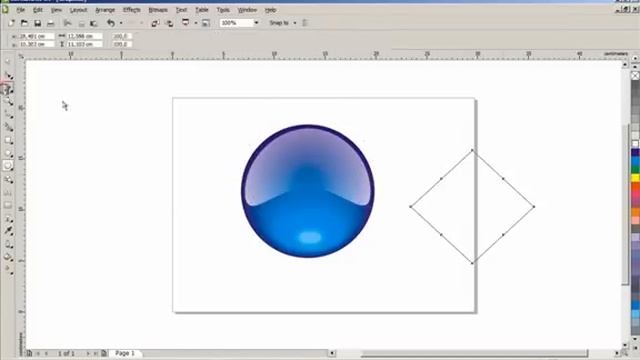This screenshot has width=640, height=360.
Task: Open the Layout menu
Action: click(x=78, y=10)
